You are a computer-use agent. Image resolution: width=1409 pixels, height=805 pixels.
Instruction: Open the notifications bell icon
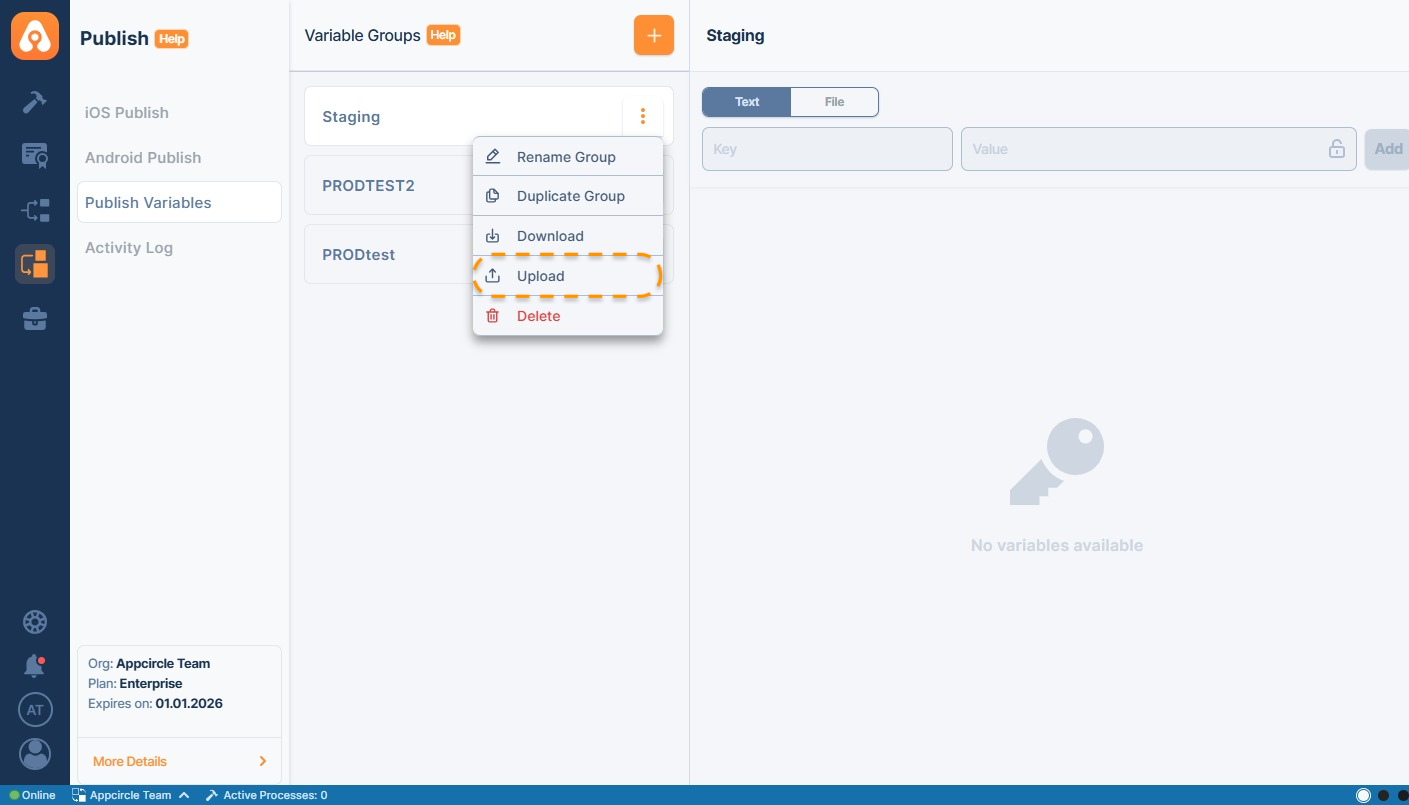point(35,666)
